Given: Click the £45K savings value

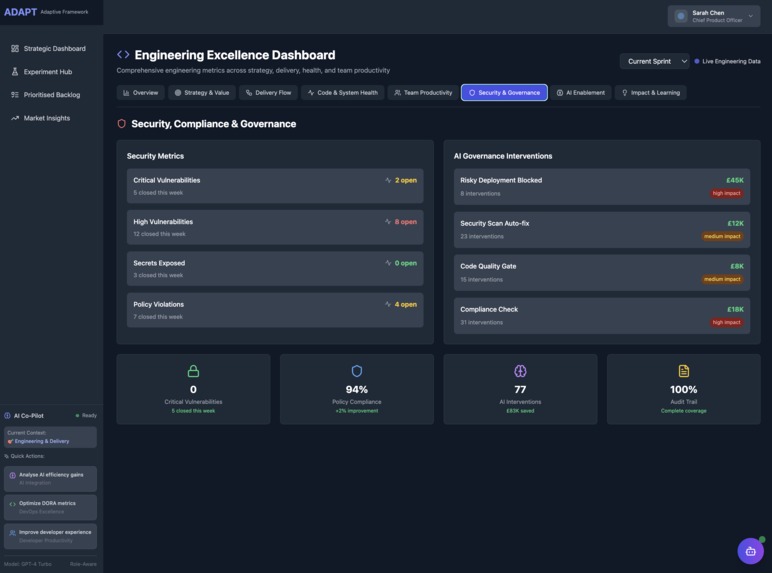Looking at the screenshot, I should [735, 180].
